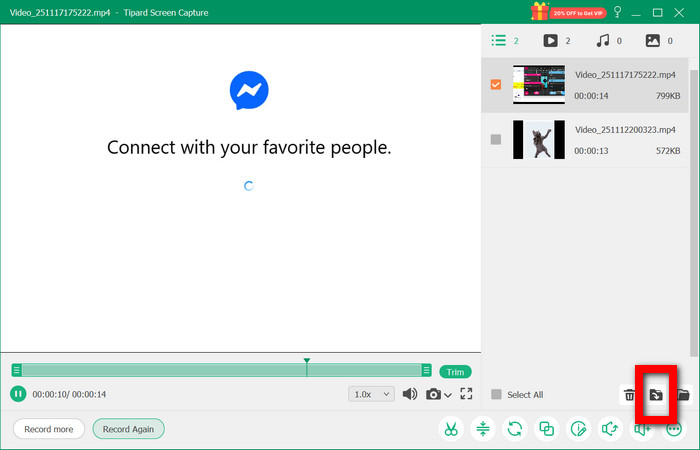The image size is (700, 450).
Task: Pause the video playback
Action: 18,394
